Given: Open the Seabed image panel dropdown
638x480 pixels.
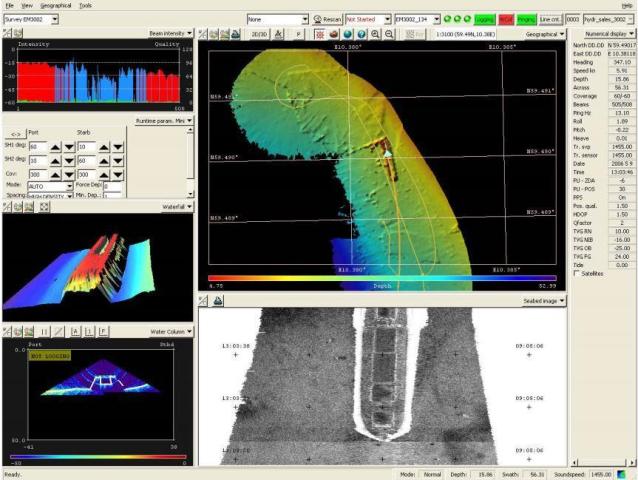Looking at the screenshot, I should pos(545,300).
